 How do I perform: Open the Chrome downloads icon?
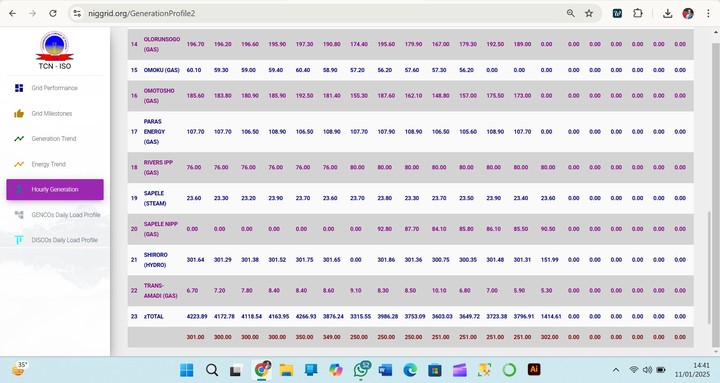click(668, 13)
